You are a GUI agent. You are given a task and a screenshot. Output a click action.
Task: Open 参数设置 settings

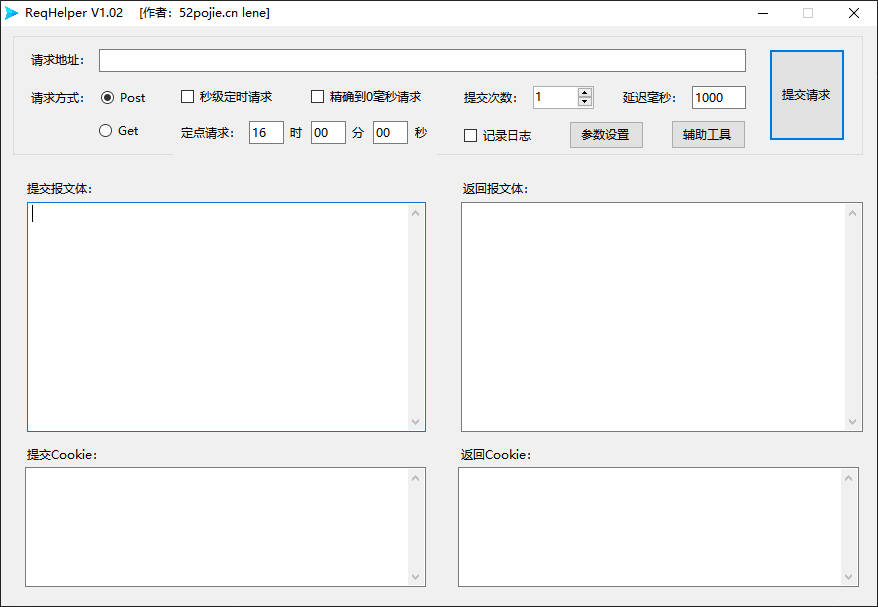click(605, 135)
